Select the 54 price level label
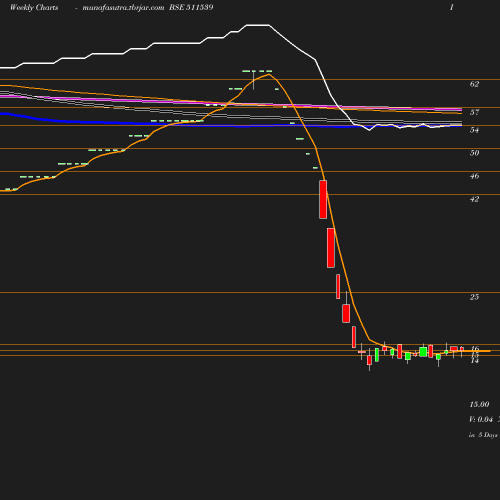Screen dimensions: 500x500 coord(474,130)
